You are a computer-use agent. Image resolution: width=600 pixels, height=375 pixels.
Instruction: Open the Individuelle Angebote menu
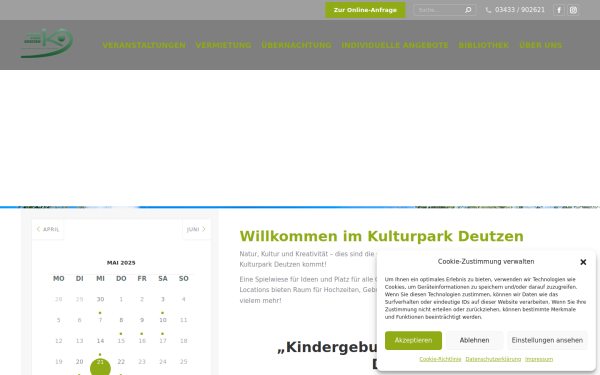pos(395,45)
